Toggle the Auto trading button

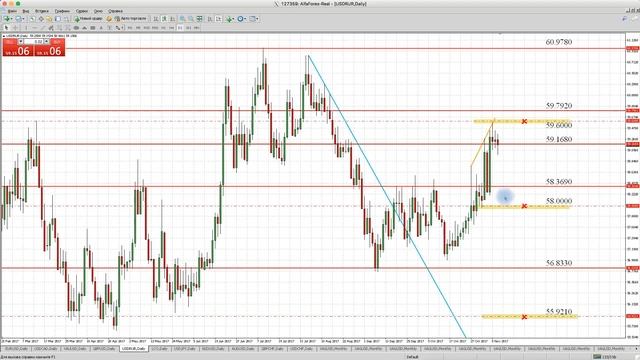131,19
